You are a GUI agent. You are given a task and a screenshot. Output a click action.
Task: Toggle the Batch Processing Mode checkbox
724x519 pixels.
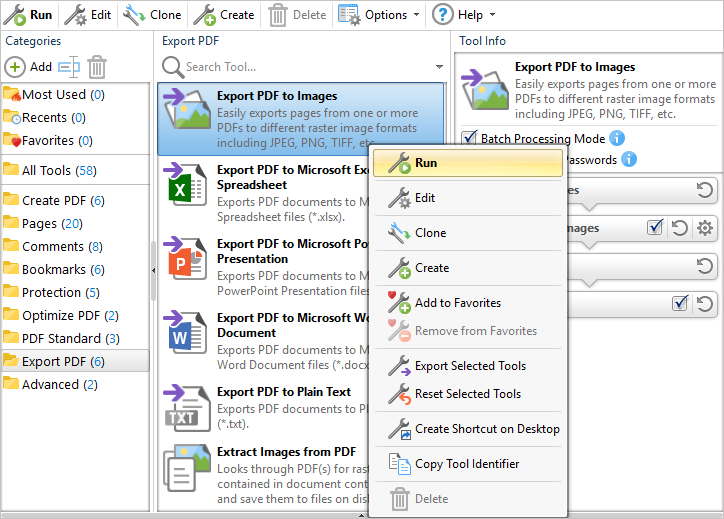tap(469, 138)
